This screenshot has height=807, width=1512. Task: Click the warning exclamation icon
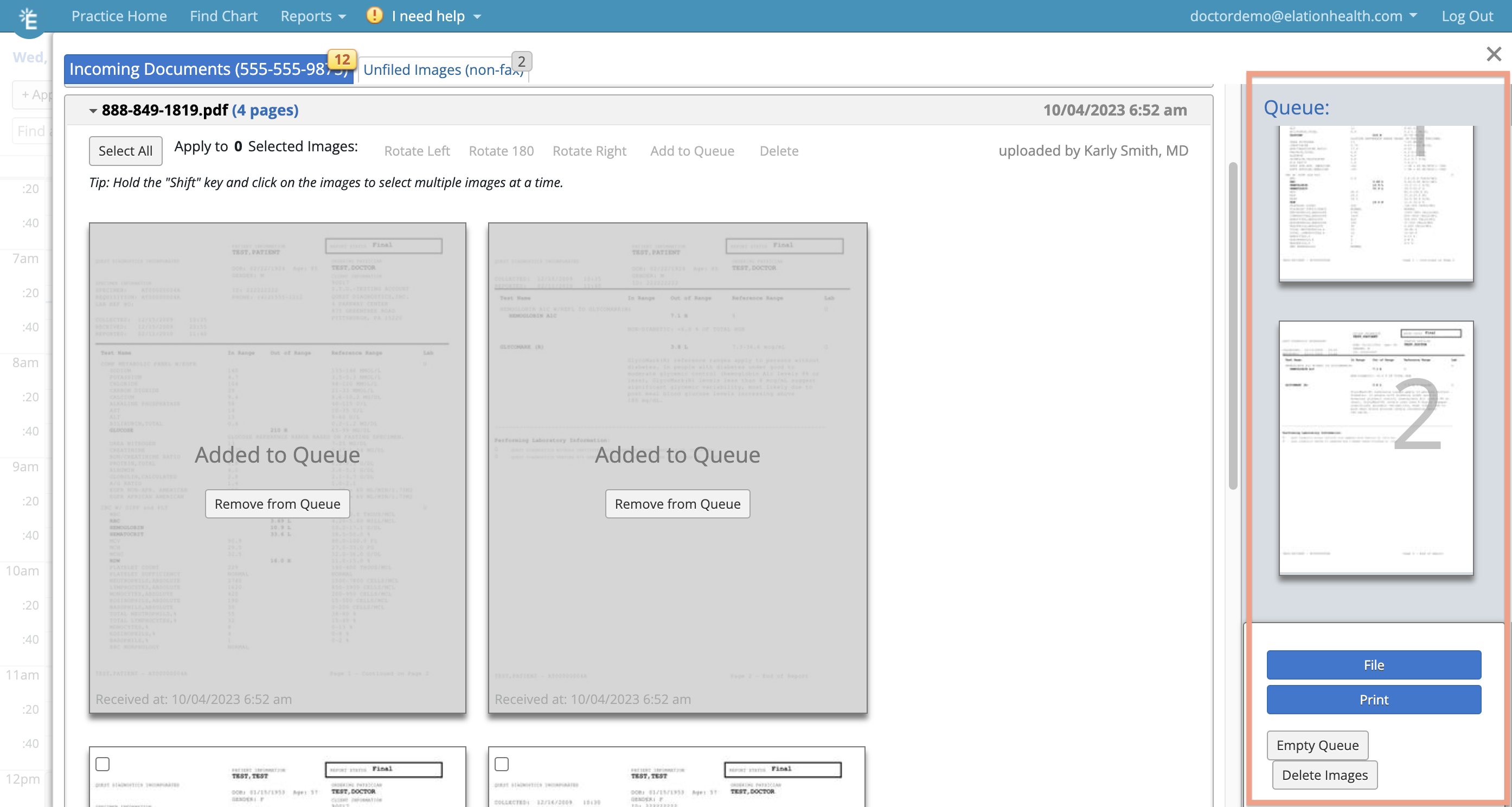(374, 15)
